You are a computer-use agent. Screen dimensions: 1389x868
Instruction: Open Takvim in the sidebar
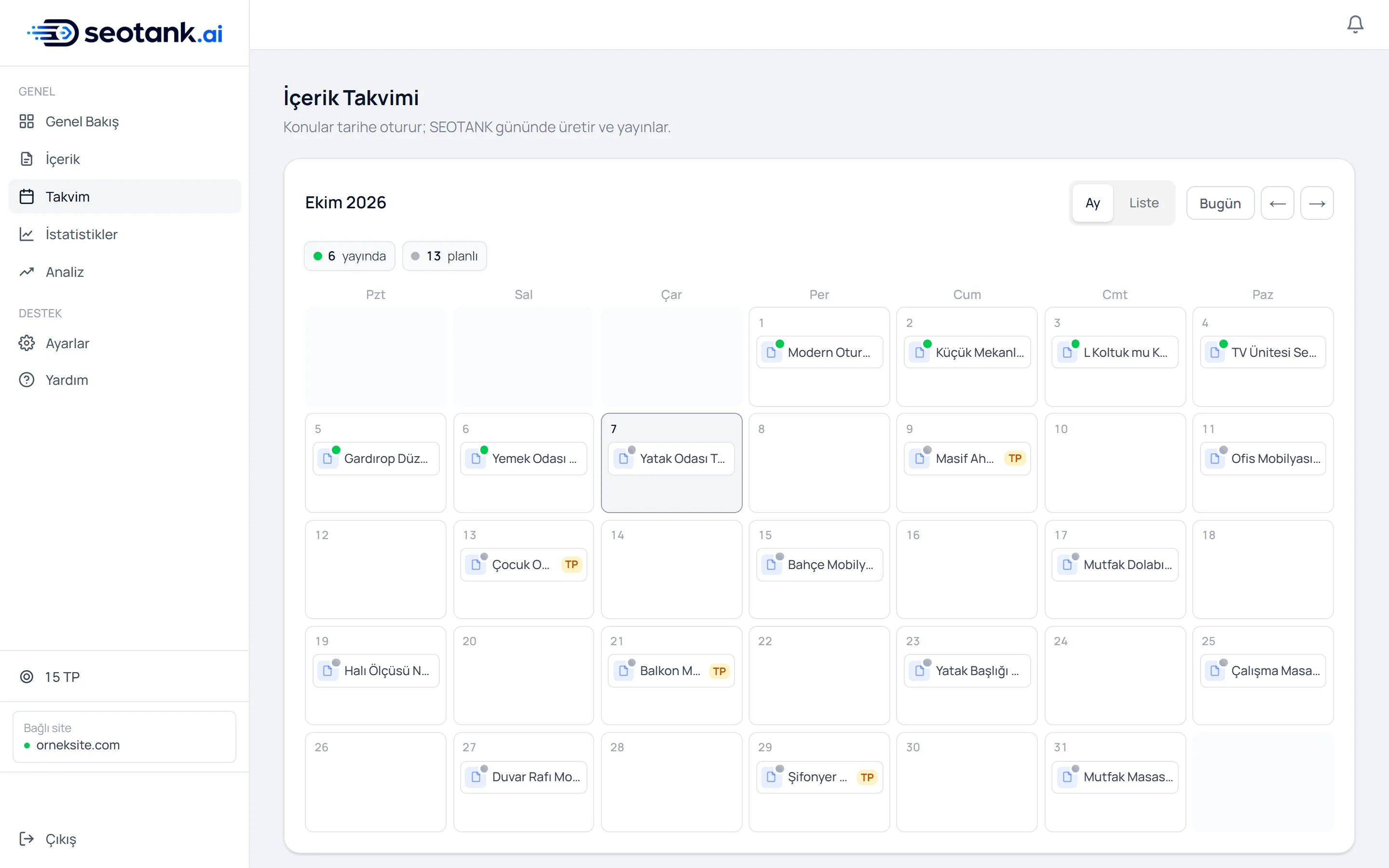pos(124,197)
